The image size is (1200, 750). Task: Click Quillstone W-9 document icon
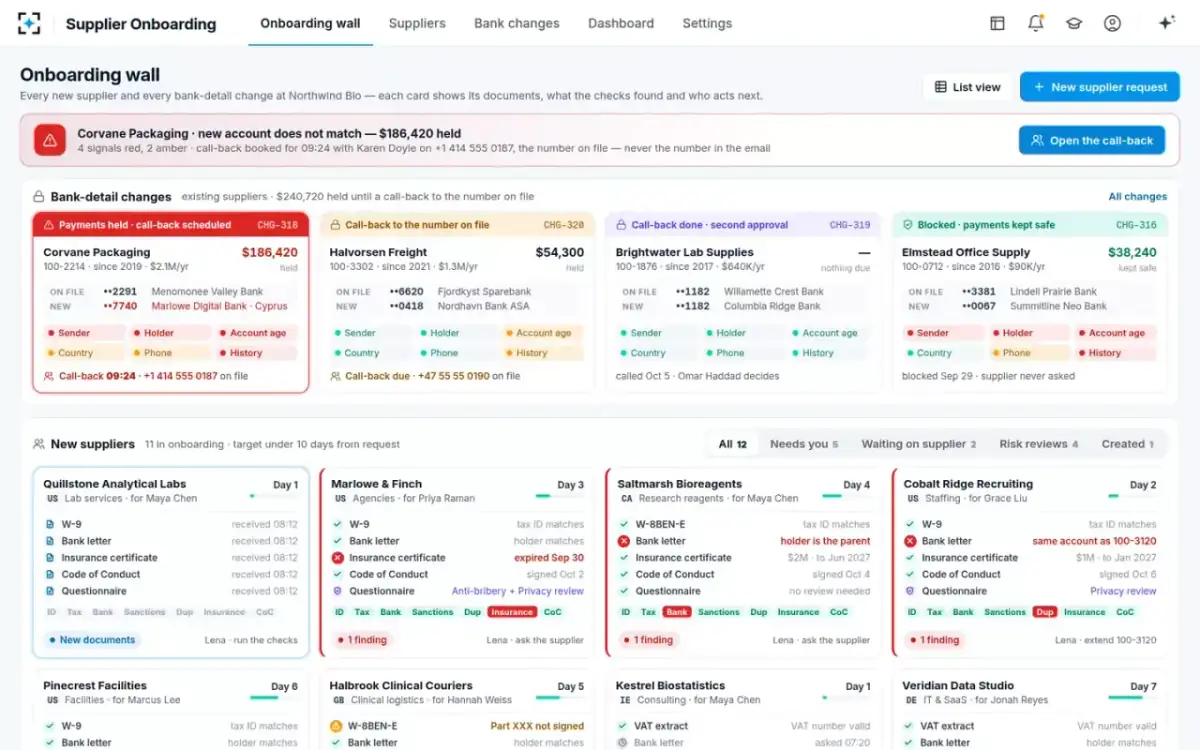(x=50, y=524)
